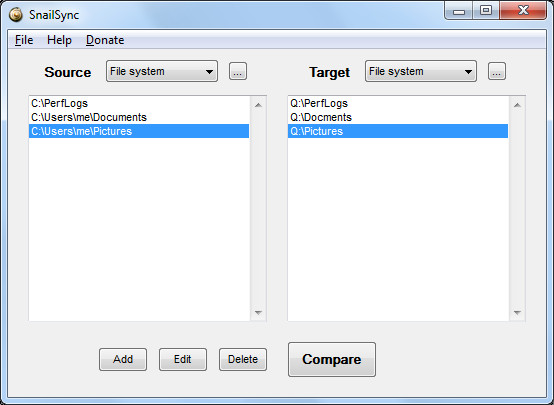The image size is (554, 405).
Task: Select Q:\Docments in target list
Action: tap(398, 117)
